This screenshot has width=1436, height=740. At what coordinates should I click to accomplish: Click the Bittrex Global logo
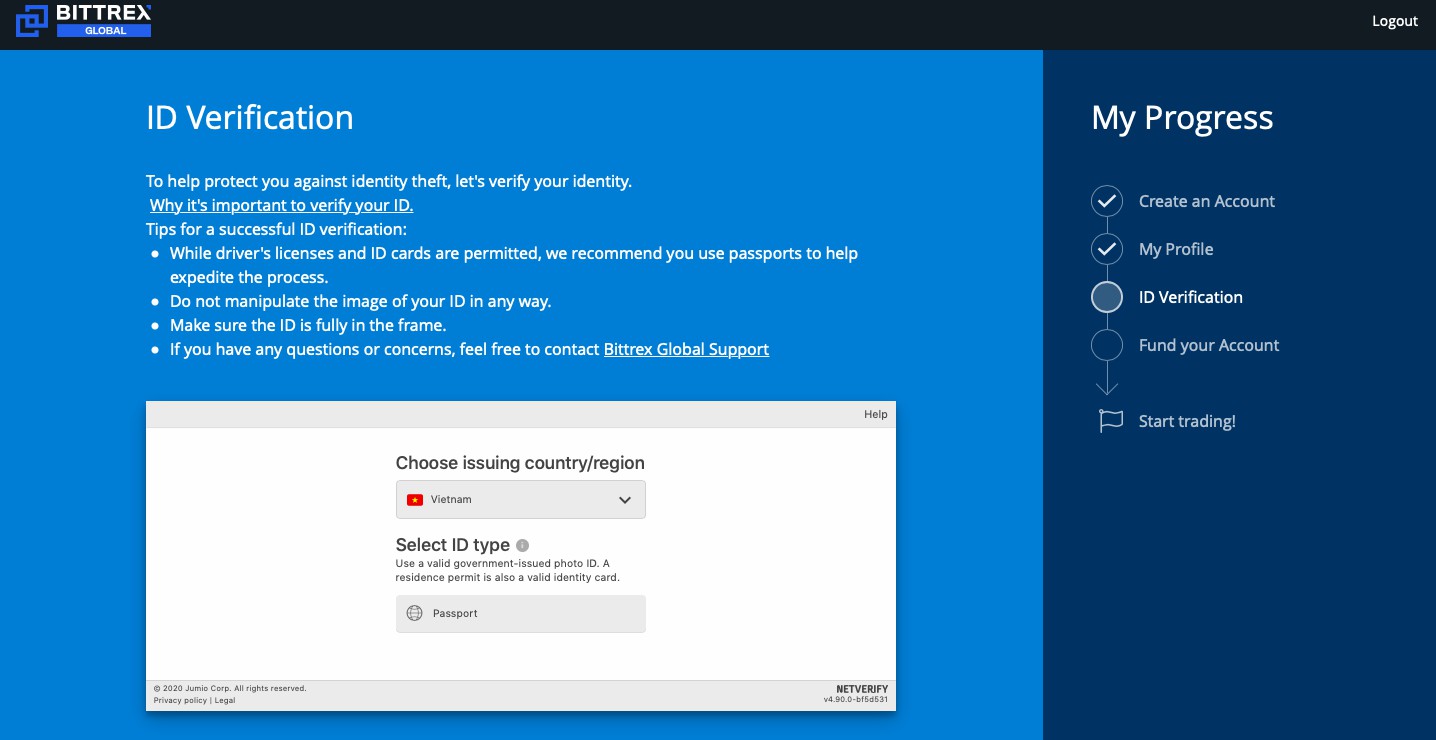pyautogui.click(x=84, y=21)
